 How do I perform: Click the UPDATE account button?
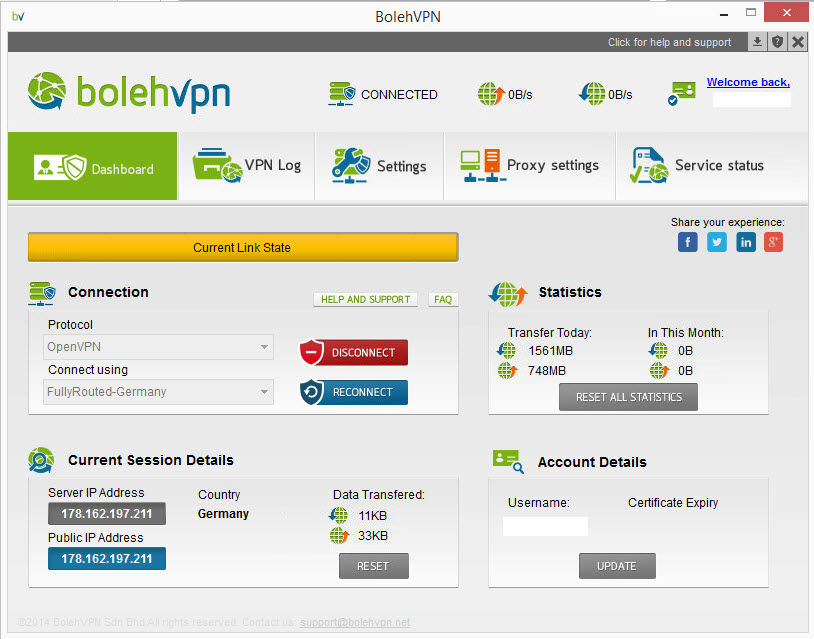tap(617, 566)
